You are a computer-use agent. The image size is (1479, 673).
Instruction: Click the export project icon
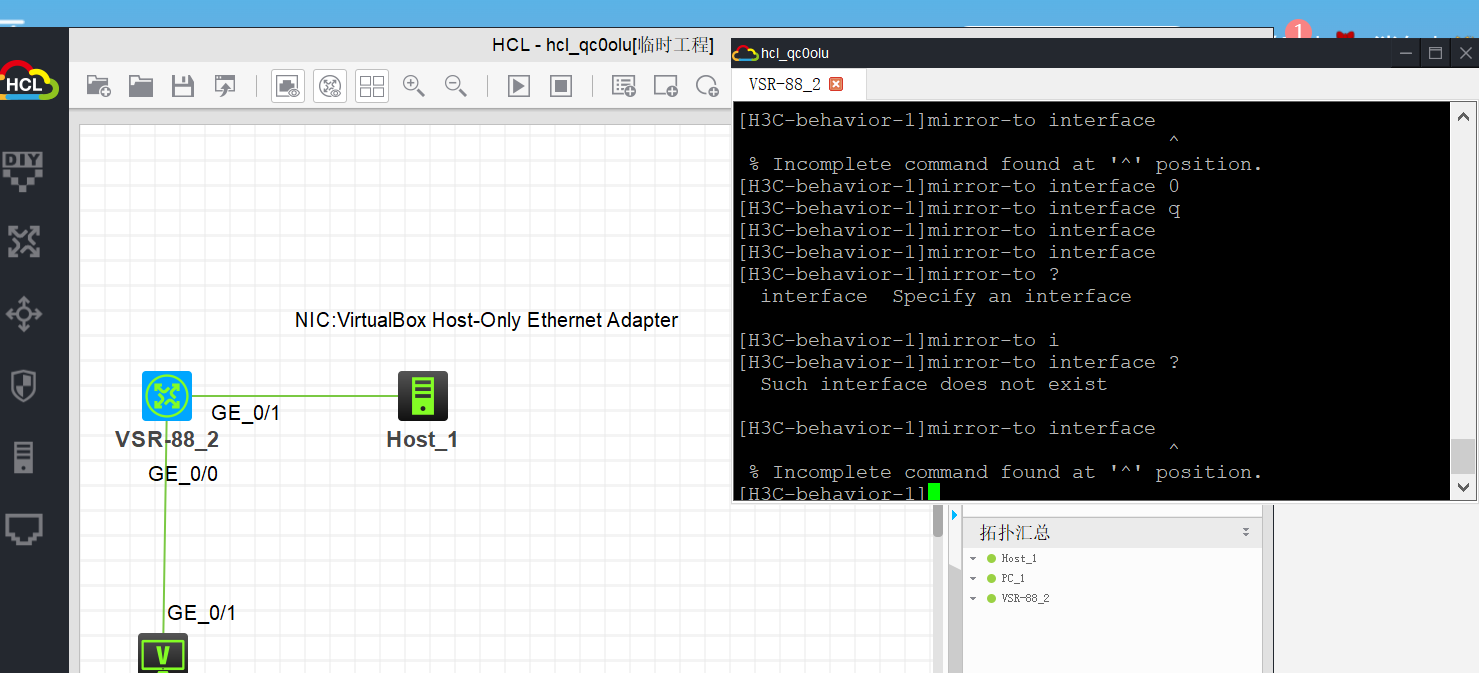click(225, 86)
